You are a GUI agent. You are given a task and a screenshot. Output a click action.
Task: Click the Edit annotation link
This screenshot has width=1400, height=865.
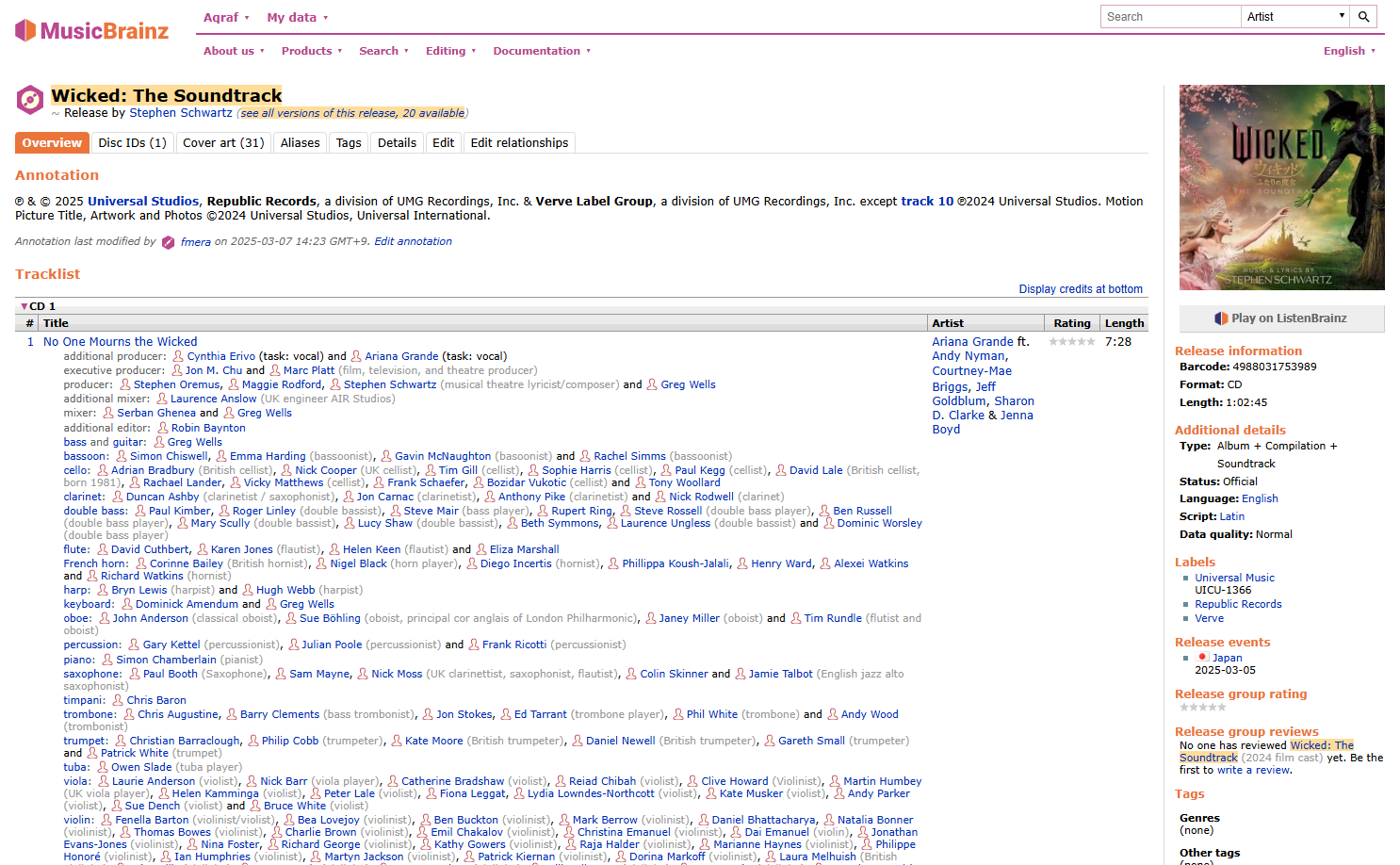pyautogui.click(x=413, y=242)
